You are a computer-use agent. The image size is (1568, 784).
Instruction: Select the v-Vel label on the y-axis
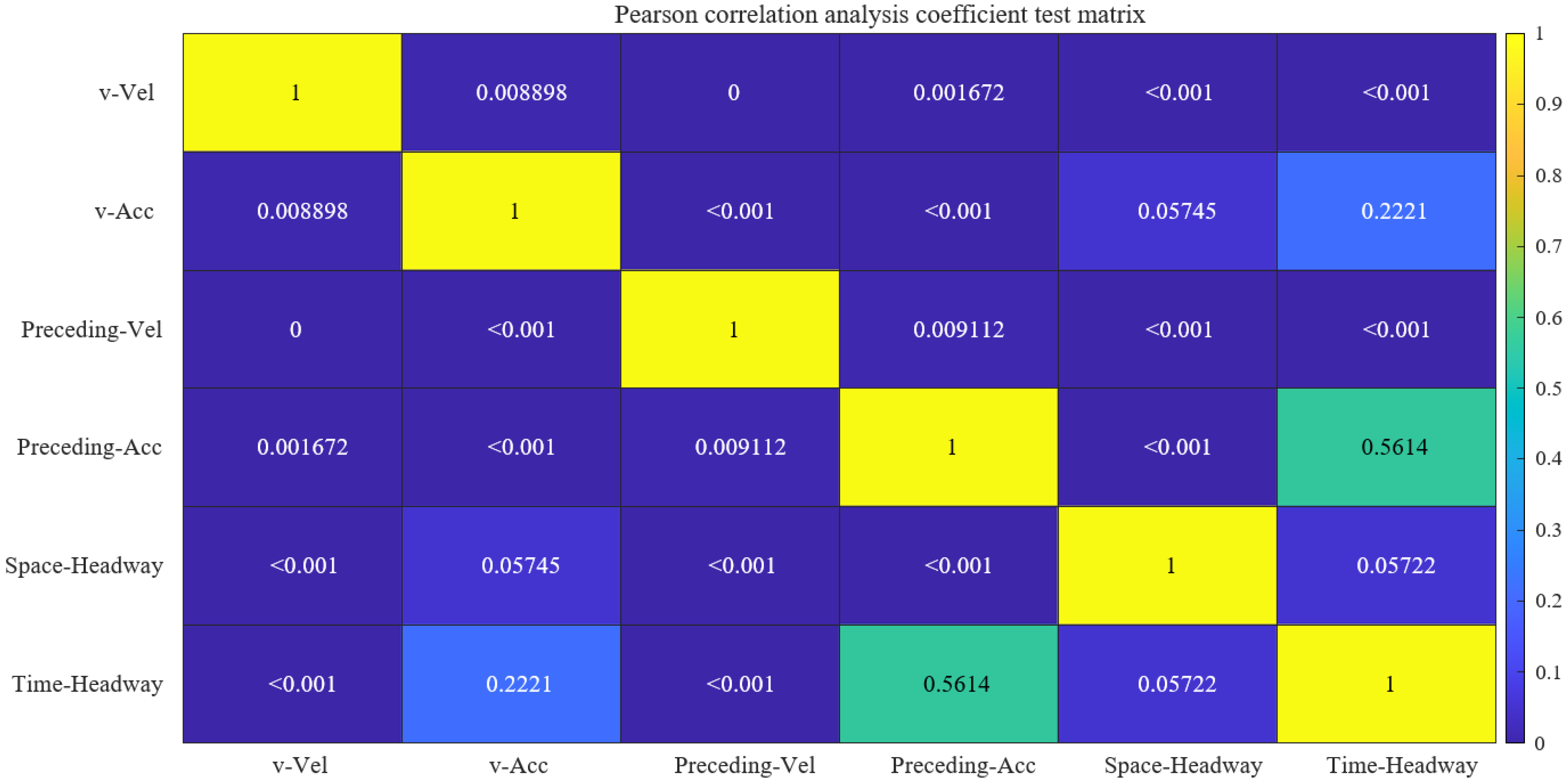click(127, 92)
